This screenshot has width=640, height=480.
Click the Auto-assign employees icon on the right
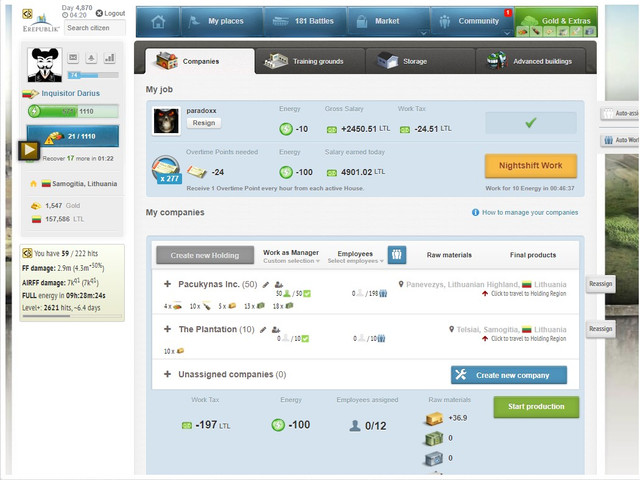[x=608, y=113]
